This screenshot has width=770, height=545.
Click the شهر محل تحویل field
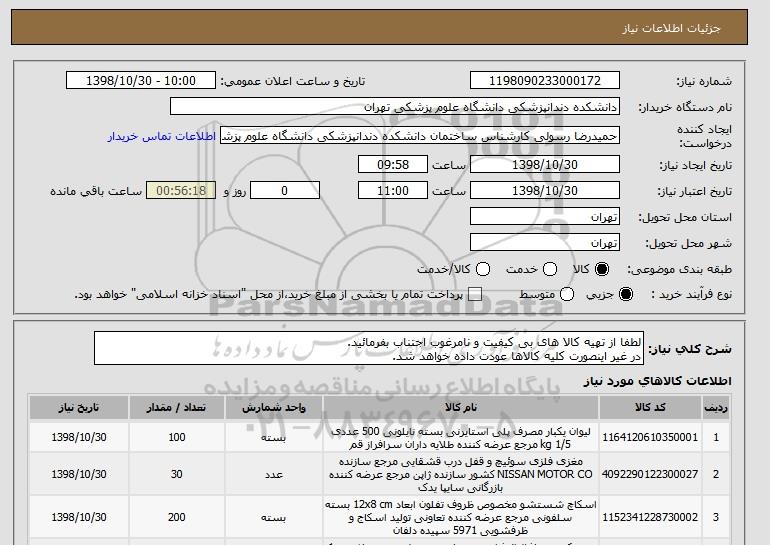pyautogui.click(x=545, y=243)
